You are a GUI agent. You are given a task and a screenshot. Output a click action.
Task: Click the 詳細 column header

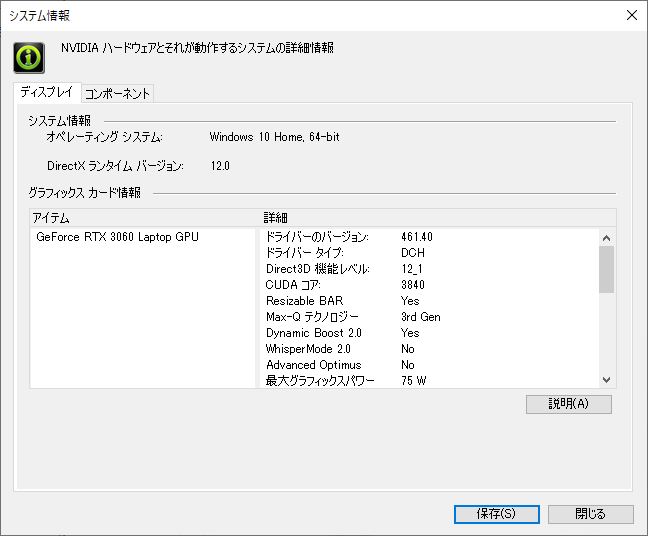tap(276, 217)
